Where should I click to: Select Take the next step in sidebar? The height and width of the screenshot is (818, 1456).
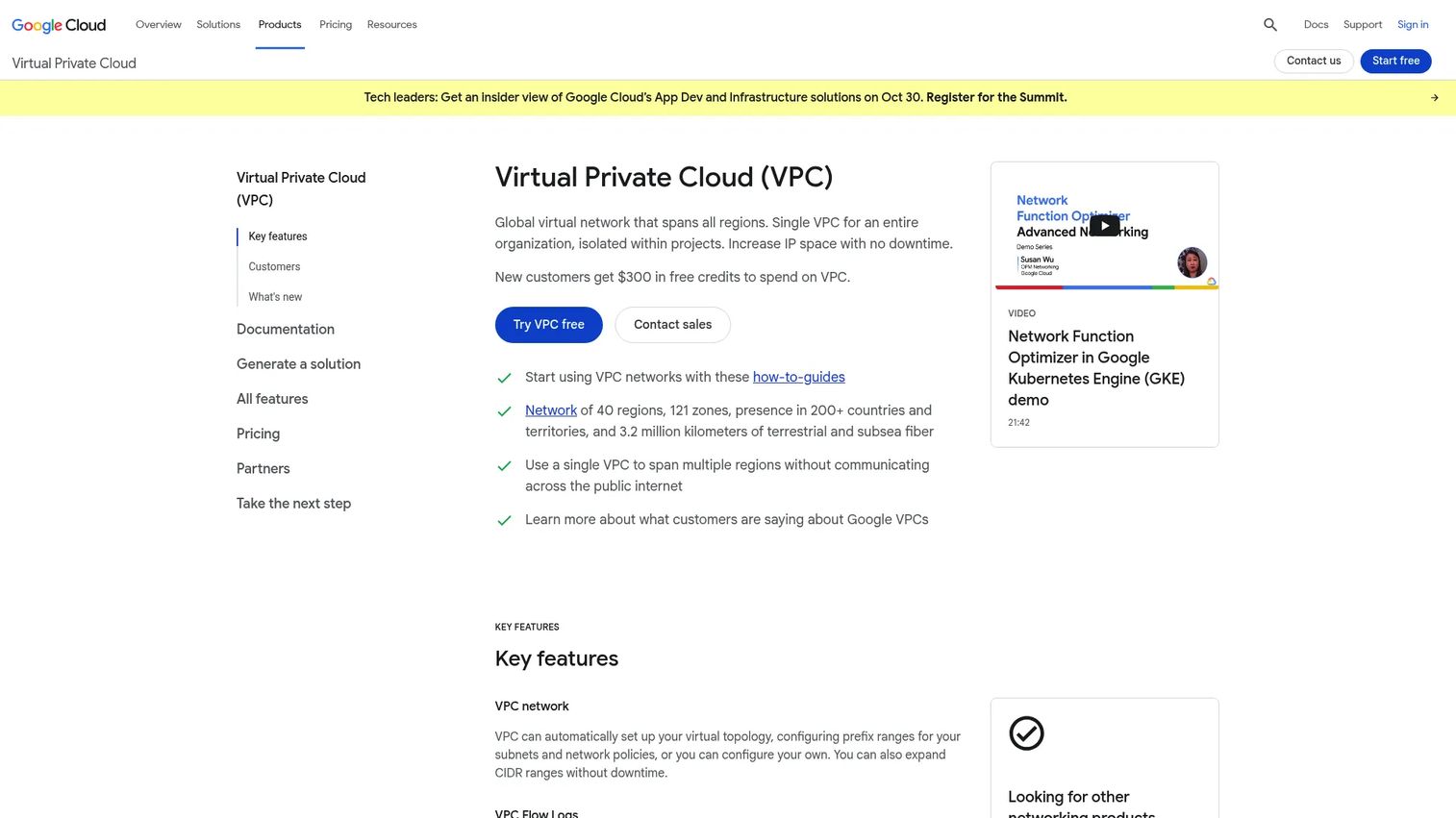pos(293,504)
